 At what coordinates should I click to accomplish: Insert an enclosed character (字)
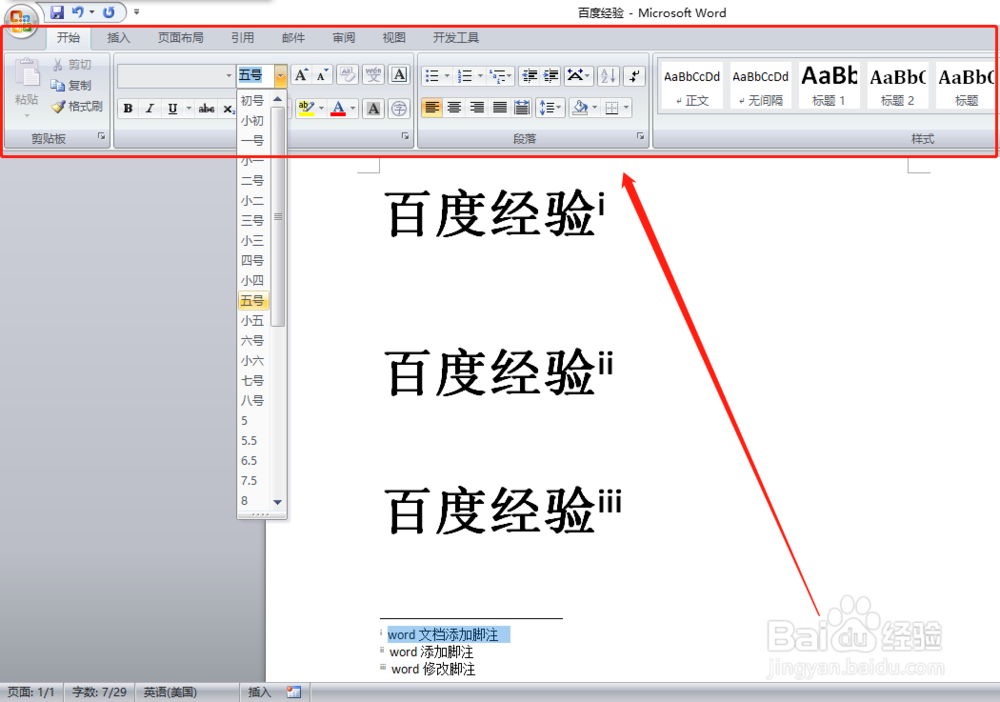[399, 108]
